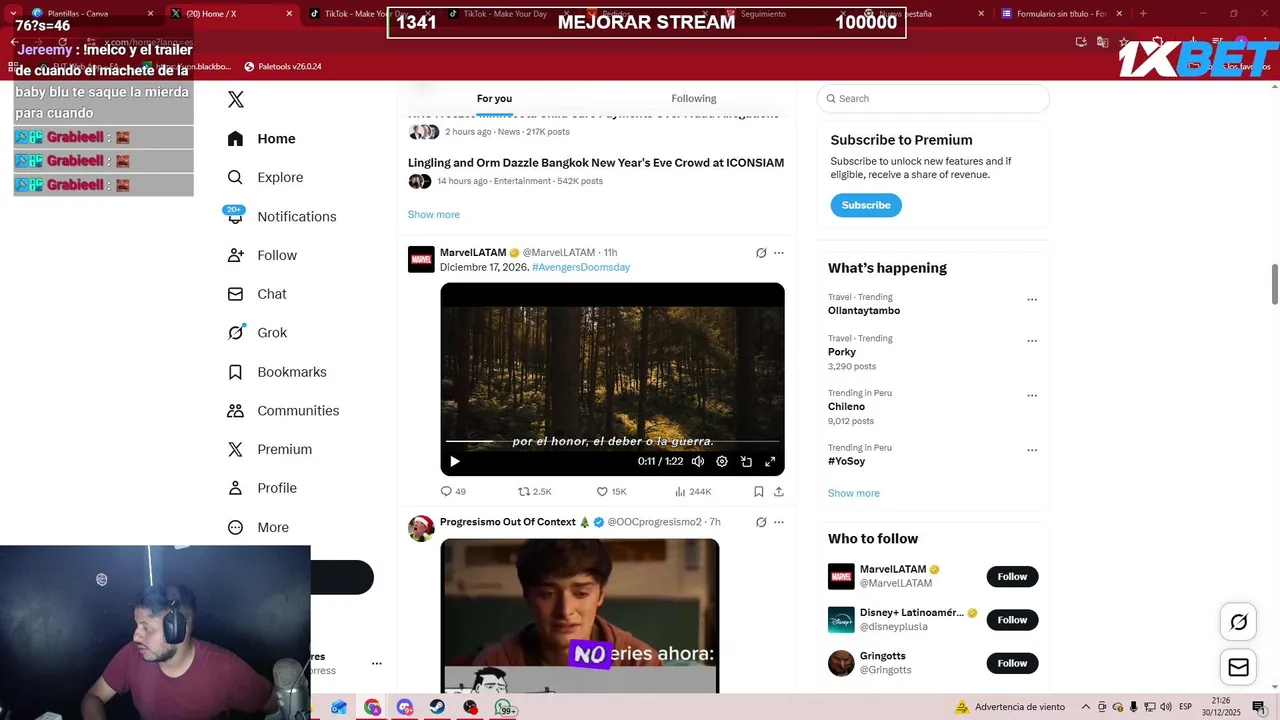The width and height of the screenshot is (1280, 720).
Task: Repost the MarvelLATAM post
Action: point(534,492)
